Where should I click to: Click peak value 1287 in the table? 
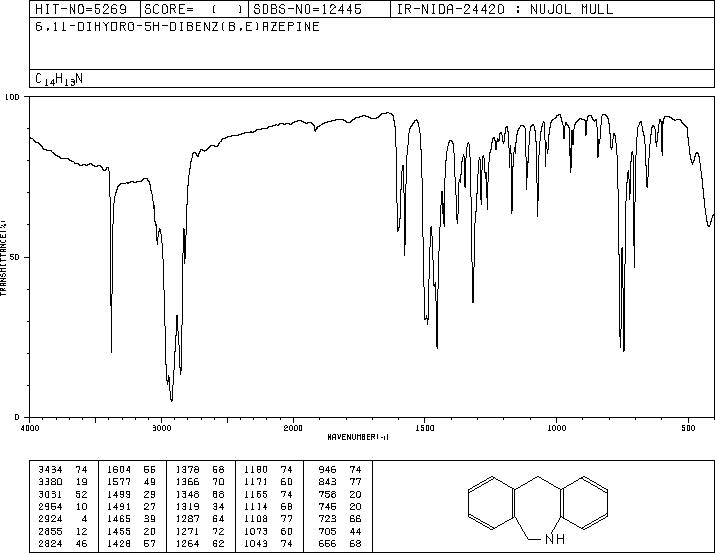click(187, 519)
